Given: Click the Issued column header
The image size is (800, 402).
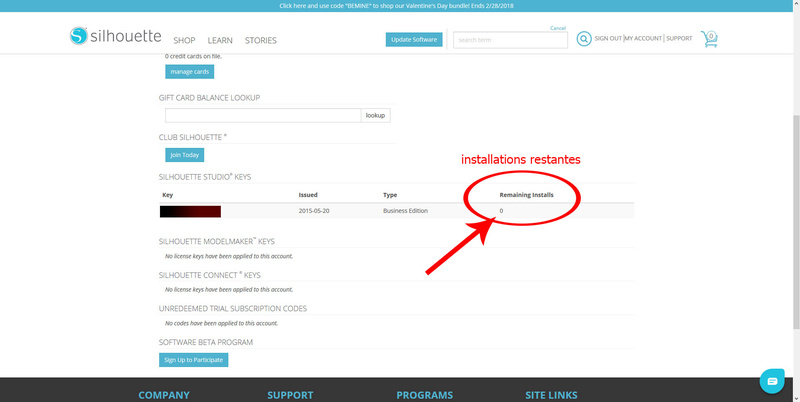Looking at the screenshot, I should pos(308,195).
